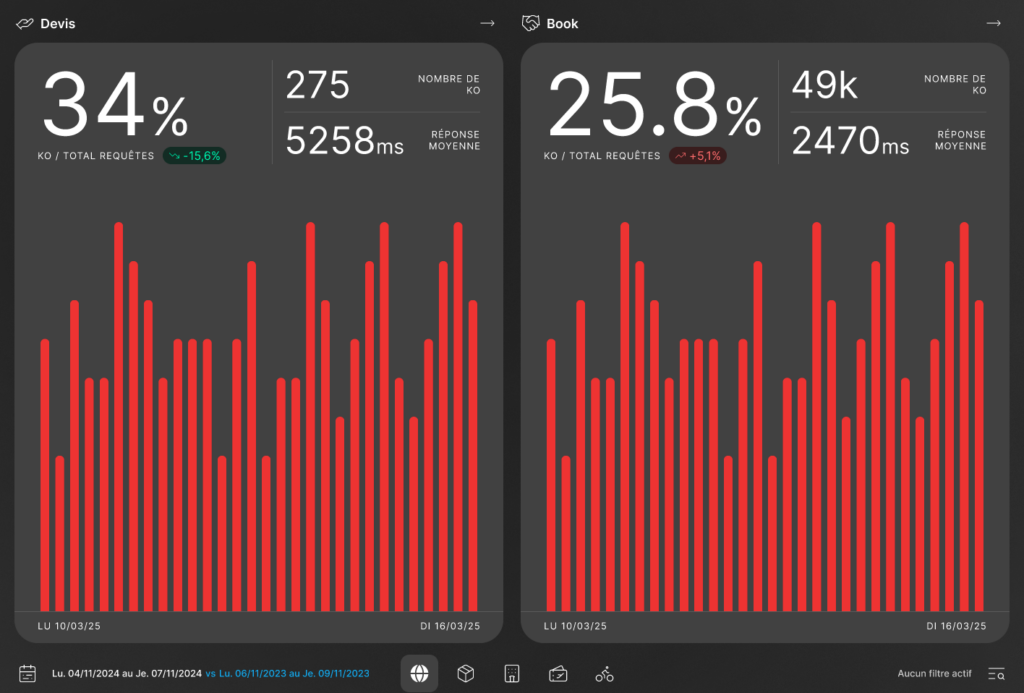Click the Devis hand icon
The width and height of the screenshot is (1024, 693).
[x=25, y=23]
